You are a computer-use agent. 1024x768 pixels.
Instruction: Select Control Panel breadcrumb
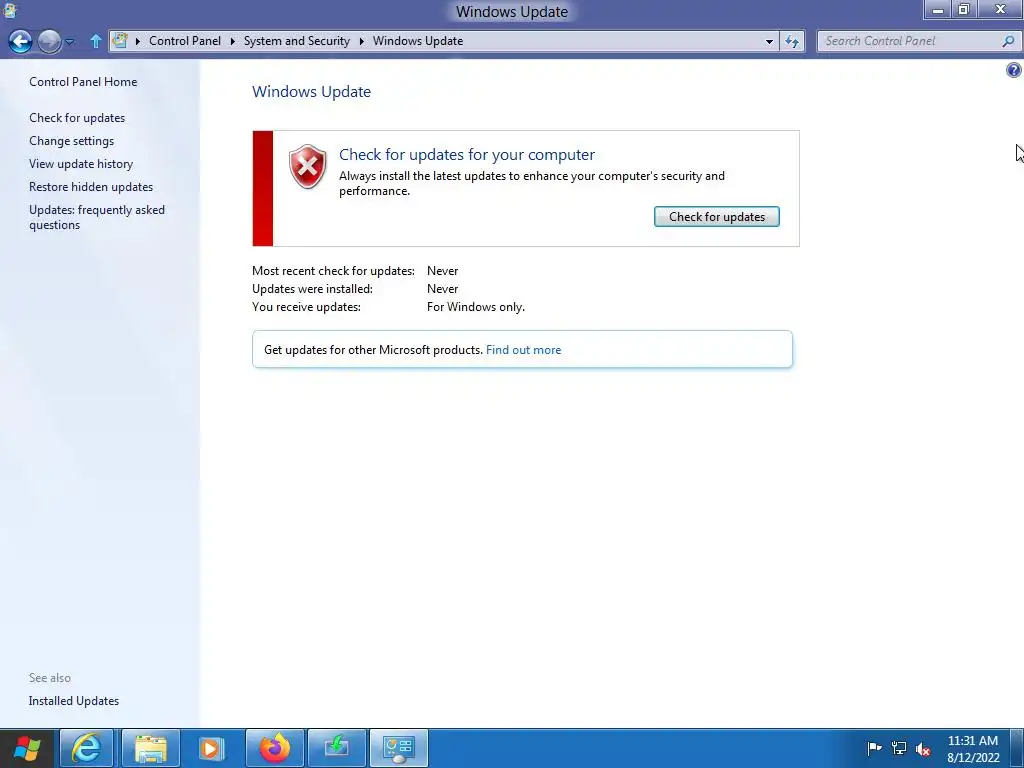pyautogui.click(x=185, y=40)
